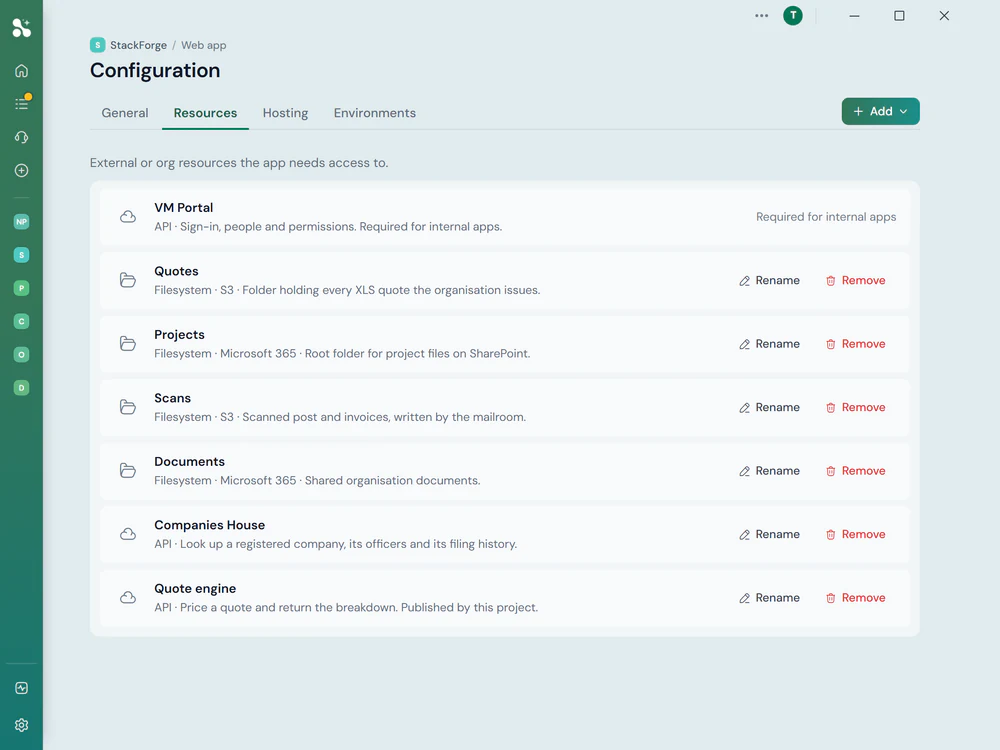The height and width of the screenshot is (750, 1000).
Task: Remove the Documents resource
Action: (856, 471)
